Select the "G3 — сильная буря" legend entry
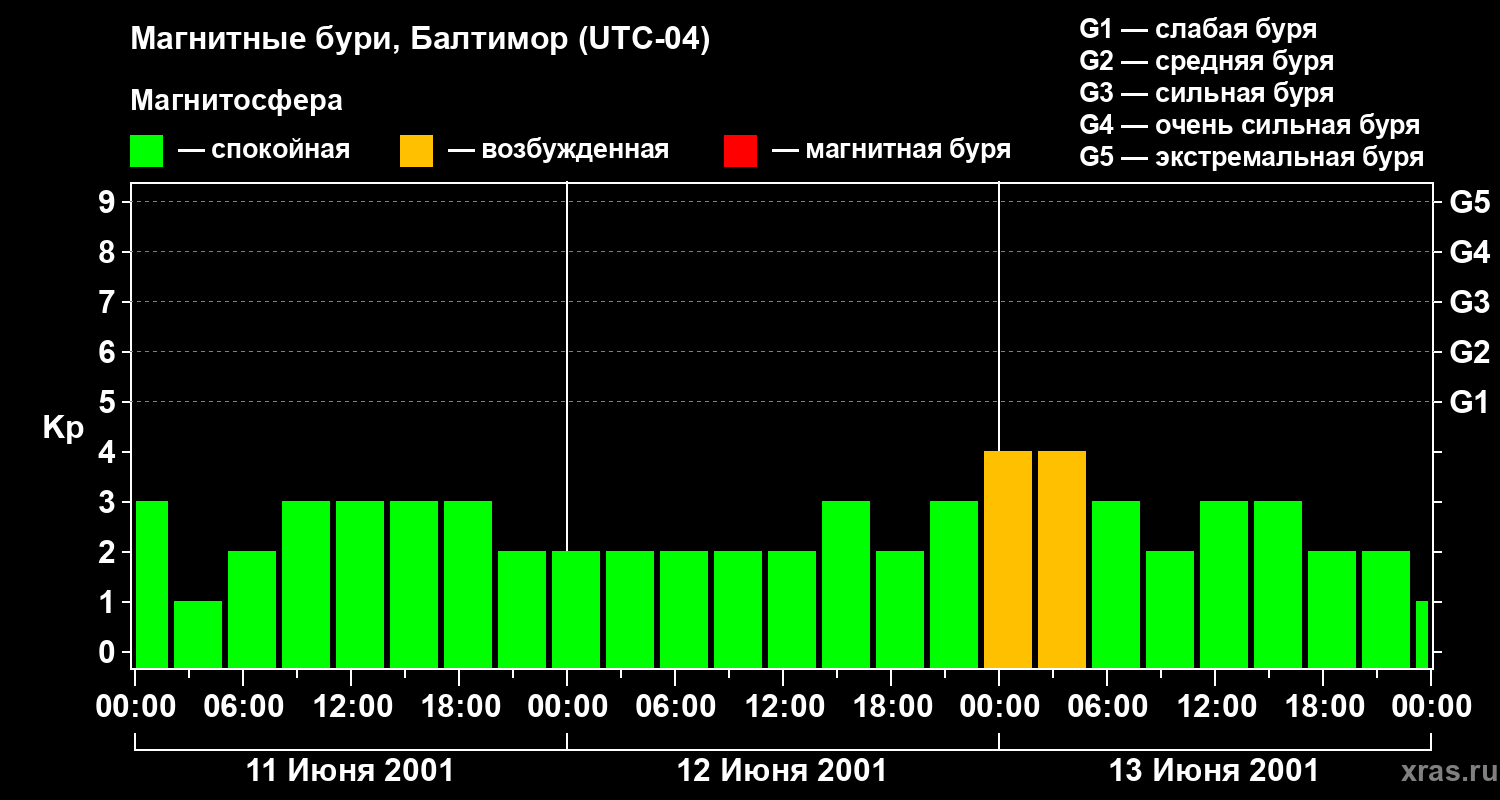Image resolution: width=1500 pixels, height=800 pixels. coord(1206,93)
